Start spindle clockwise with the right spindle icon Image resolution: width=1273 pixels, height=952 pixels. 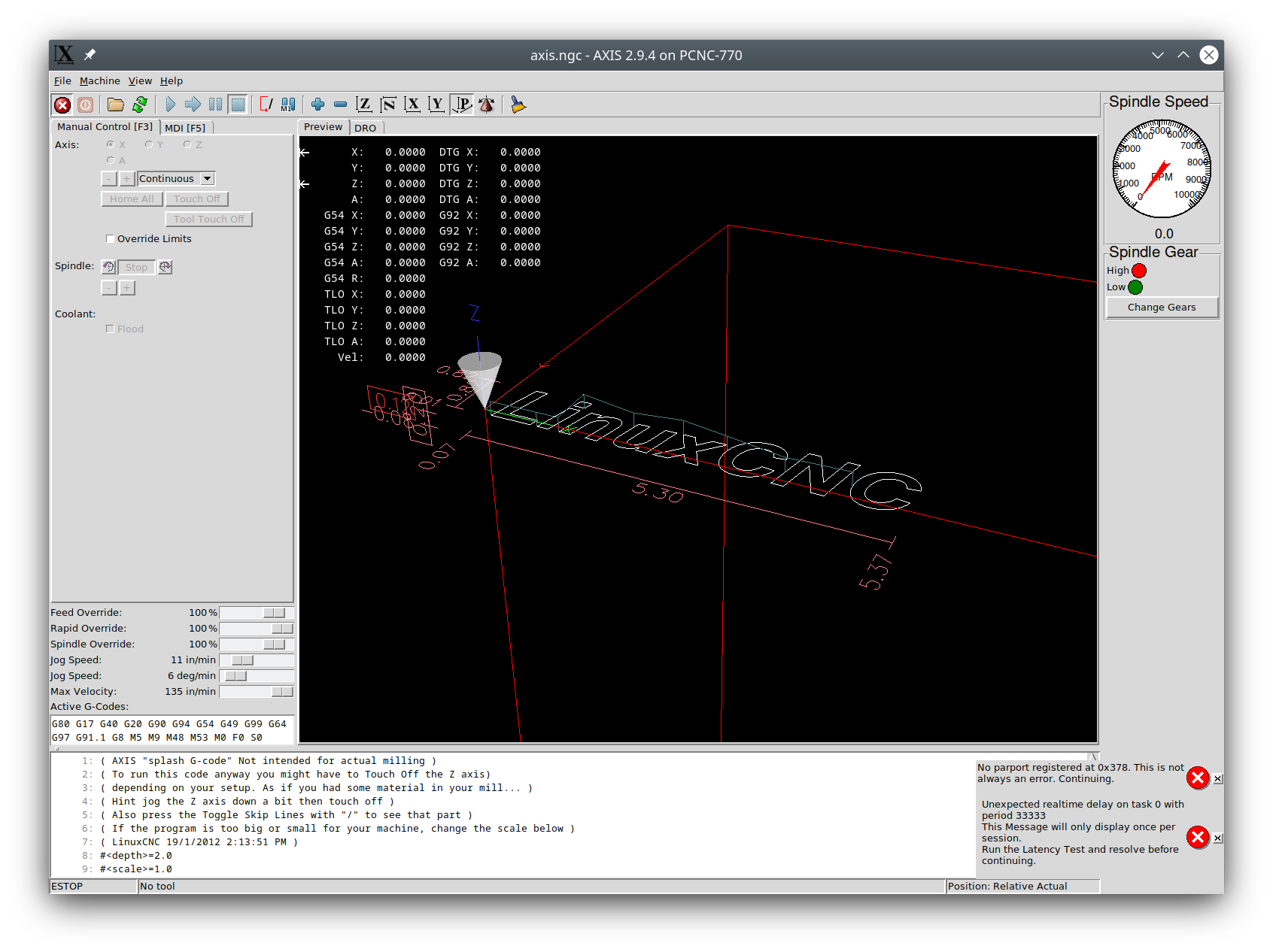166,267
